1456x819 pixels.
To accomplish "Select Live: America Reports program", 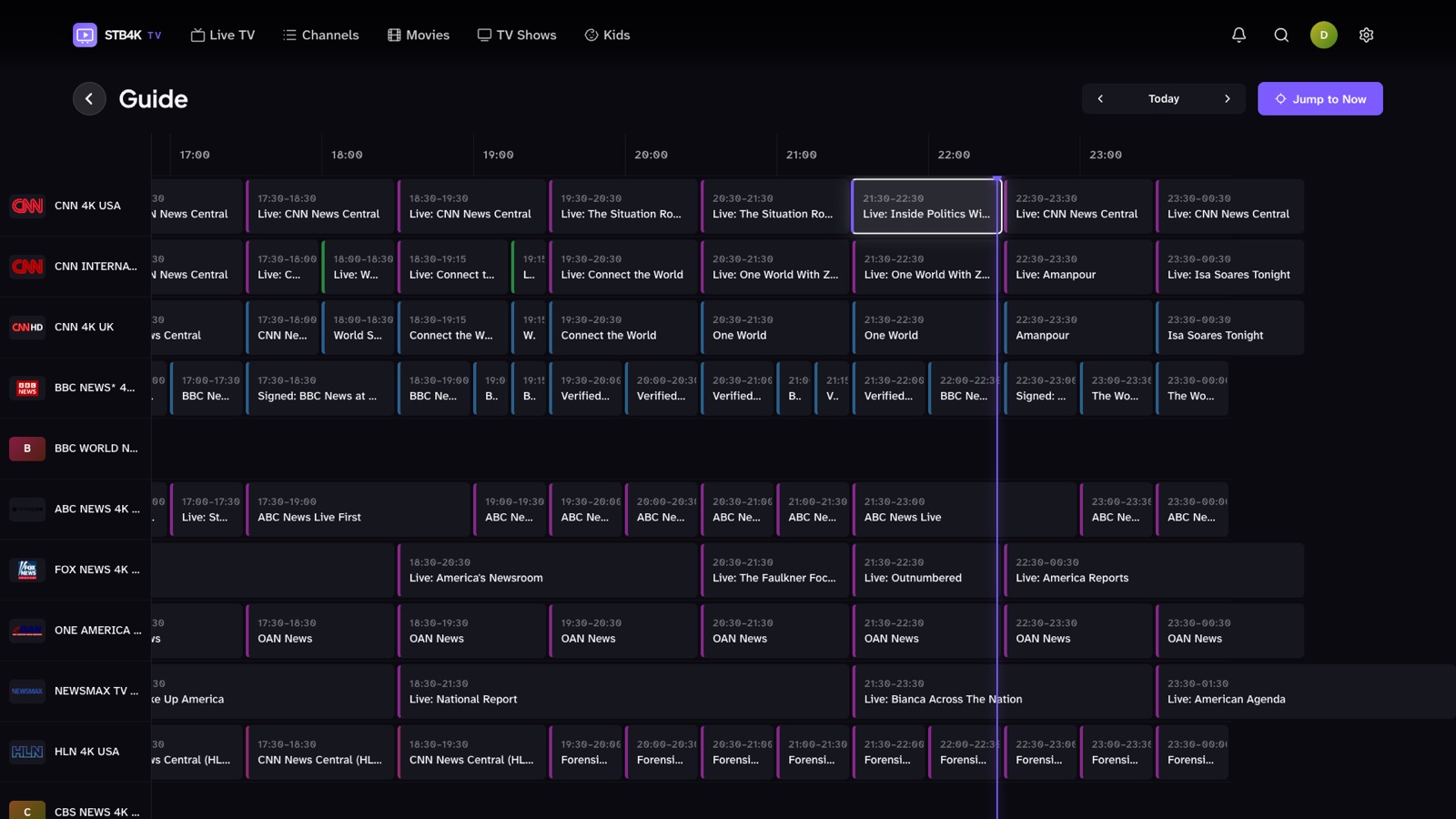I will pos(1154,571).
